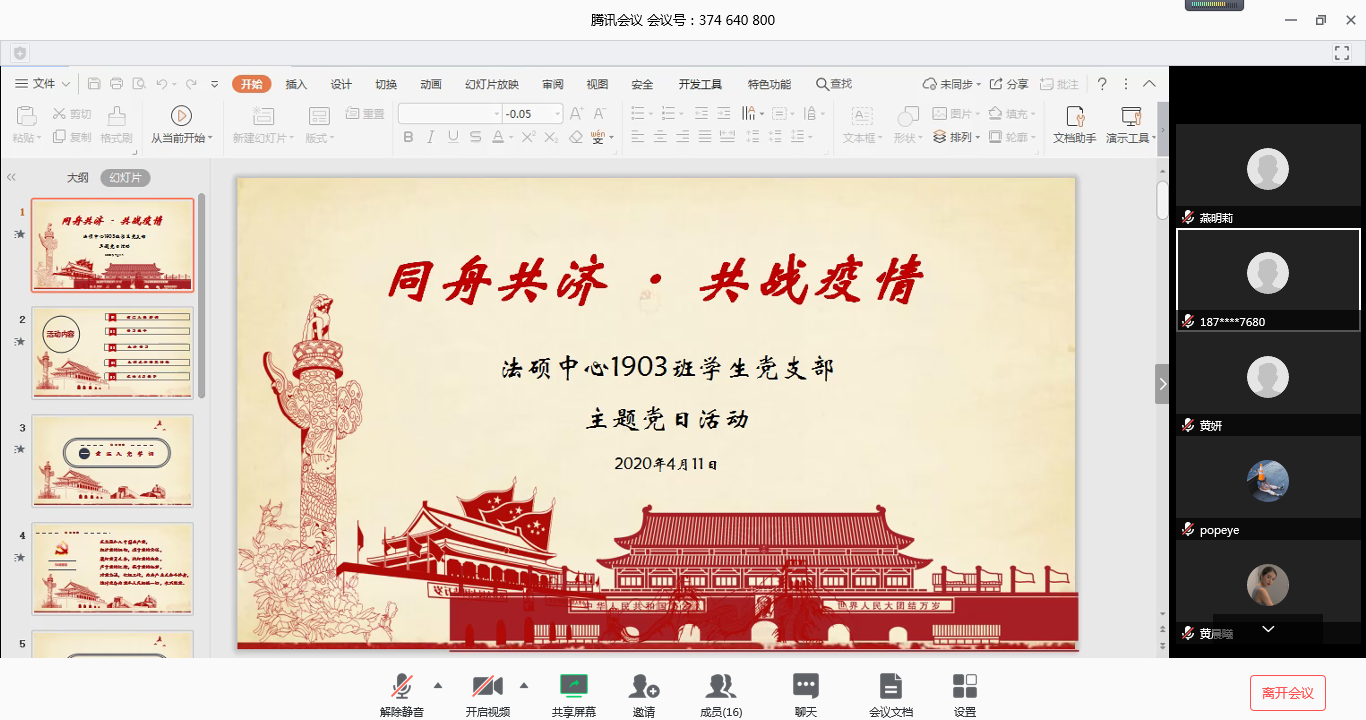1366x720 pixels.
Task: Expand video options arrow beside 开启视频
Action: pos(523,685)
